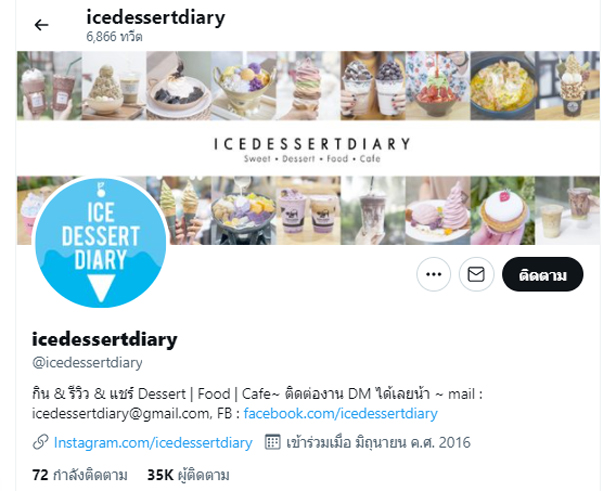Click the bold icedessertdiary display name

click(x=104, y=340)
